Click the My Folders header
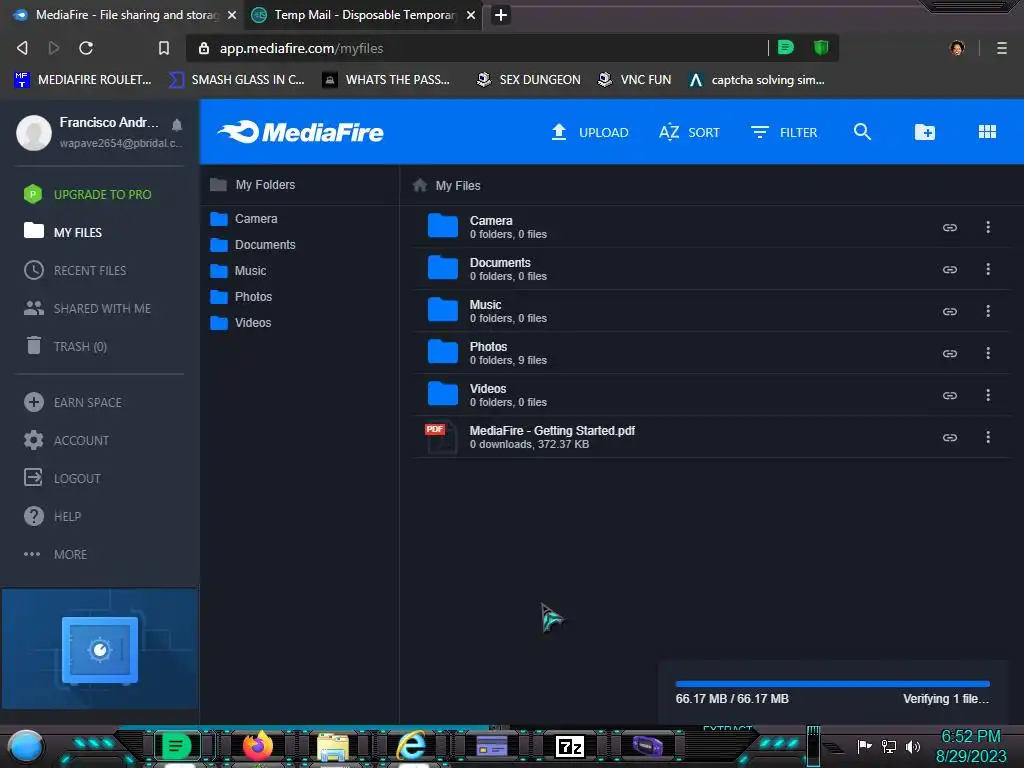The width and height of the screenshot is (1024, 768). coord(252,185)
